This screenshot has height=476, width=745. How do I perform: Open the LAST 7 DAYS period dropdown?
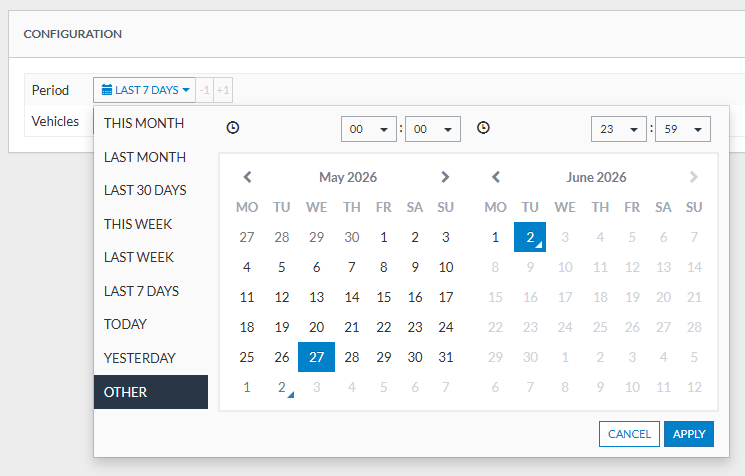[x=144, y=90]
